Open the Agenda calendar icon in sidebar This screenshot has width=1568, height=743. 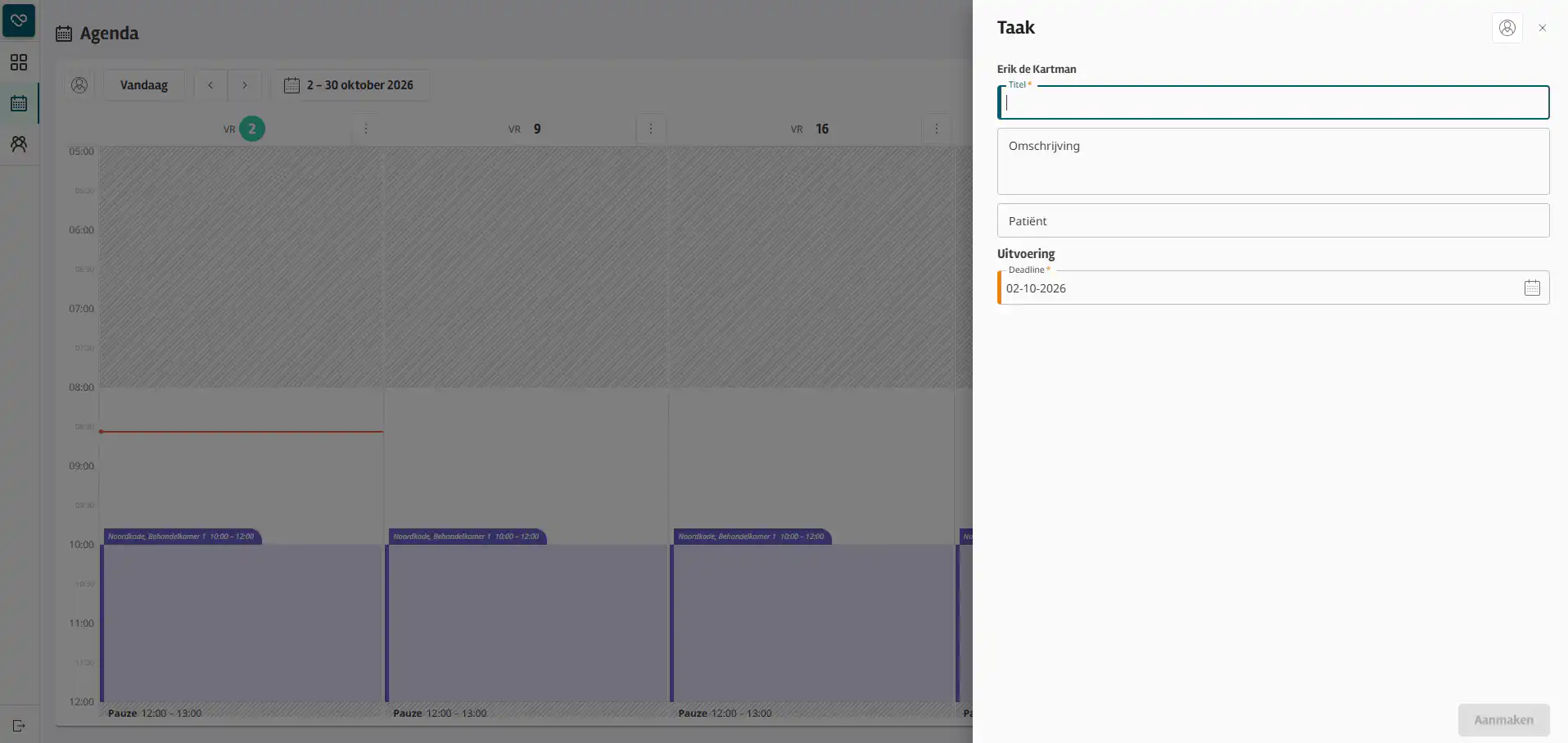click(x=19, y=103)
